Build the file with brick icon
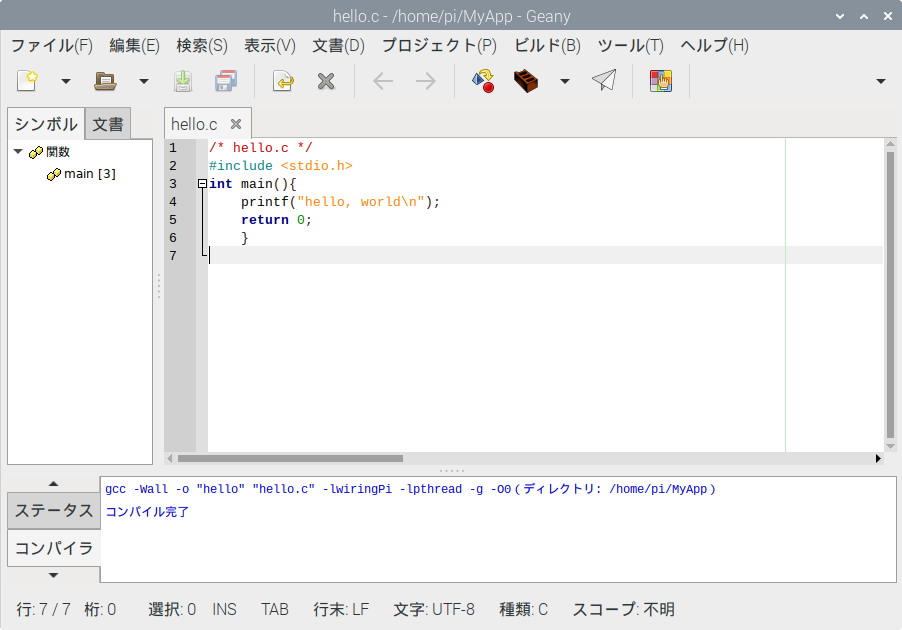 [526, 81]
